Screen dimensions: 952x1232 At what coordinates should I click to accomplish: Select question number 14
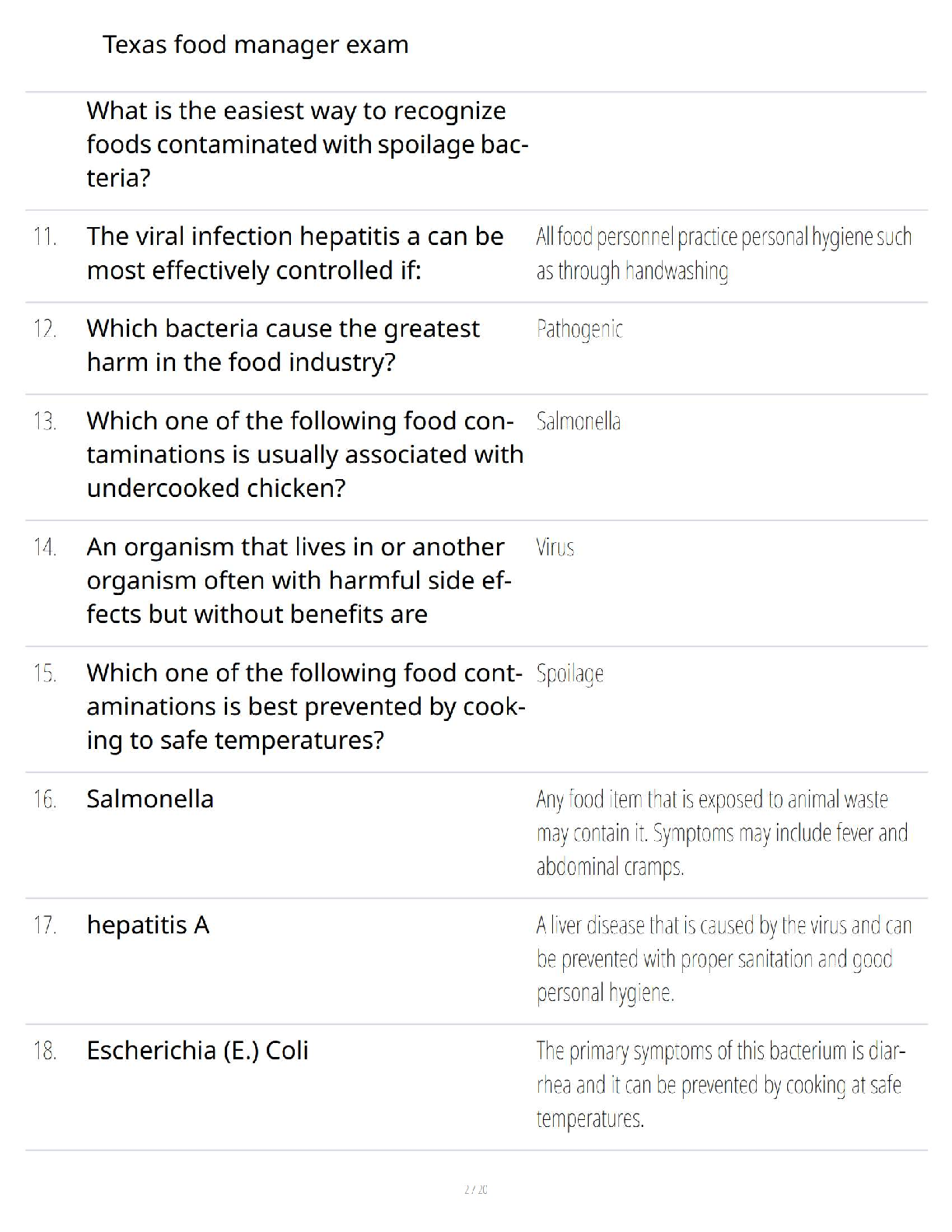(x=45, y=548)
